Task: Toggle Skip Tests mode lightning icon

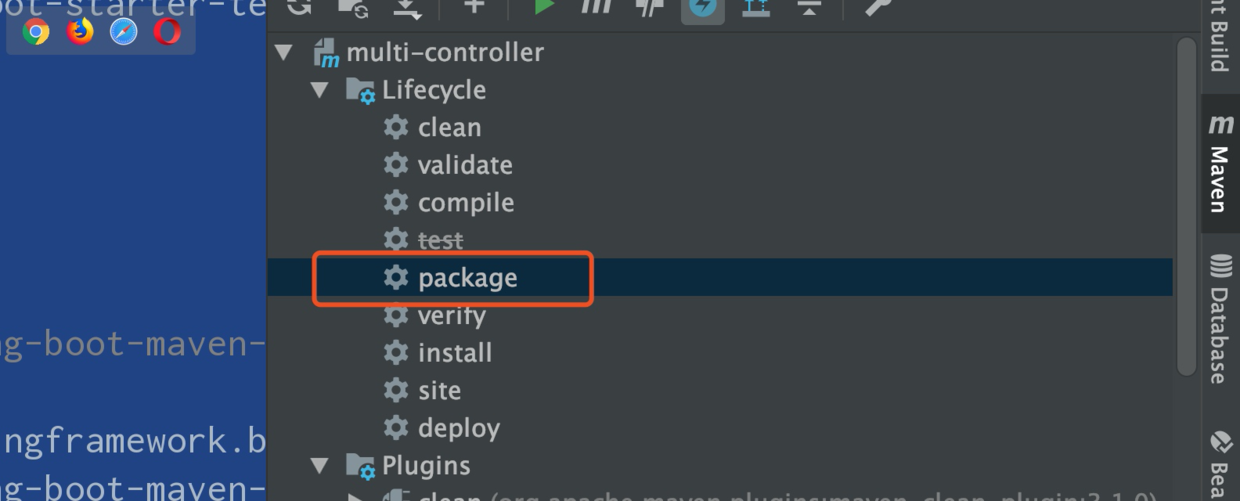Action: [703, 7]
